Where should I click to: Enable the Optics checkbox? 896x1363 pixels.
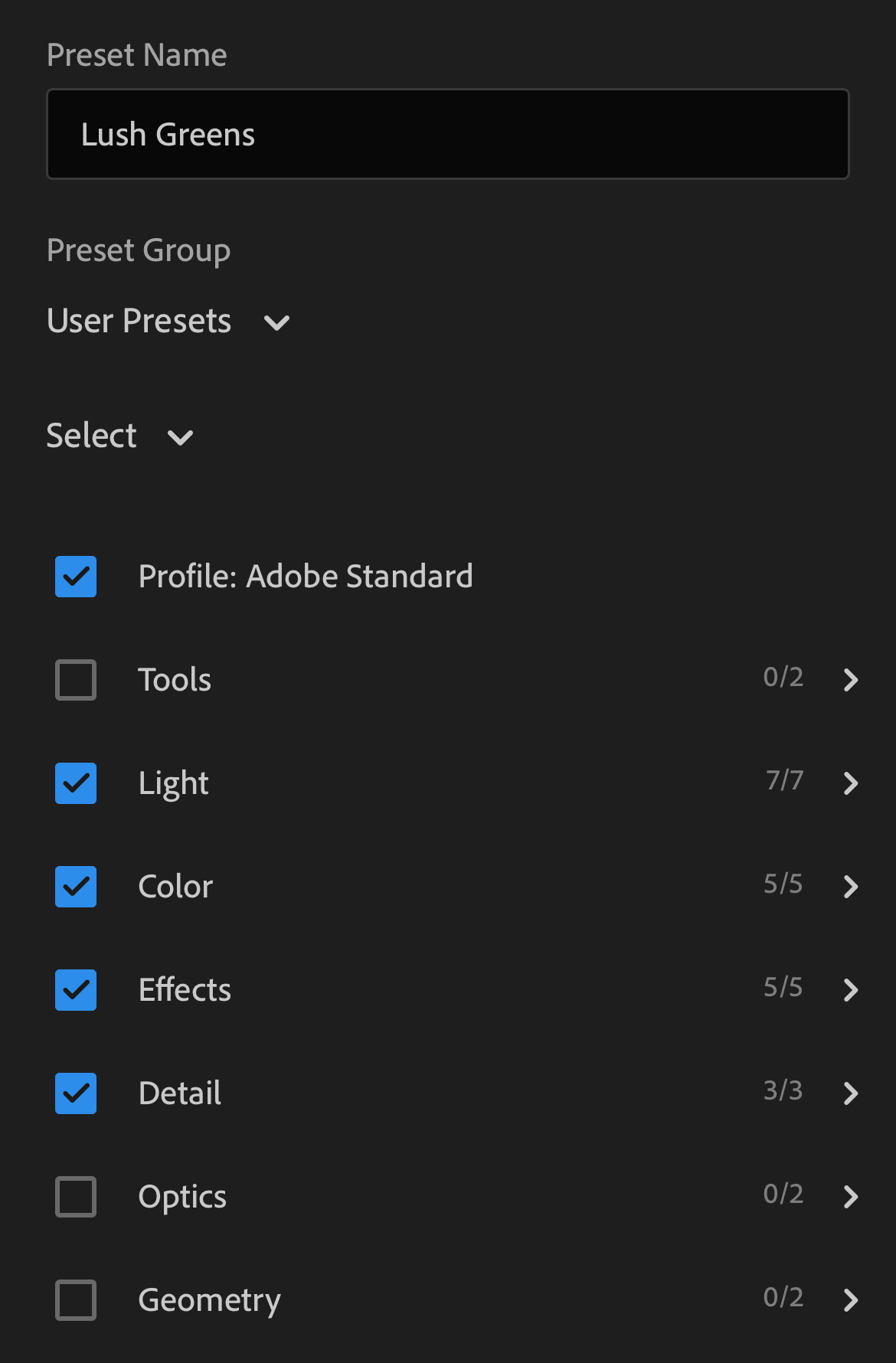pyautogui.click(x=76, y=1197)
